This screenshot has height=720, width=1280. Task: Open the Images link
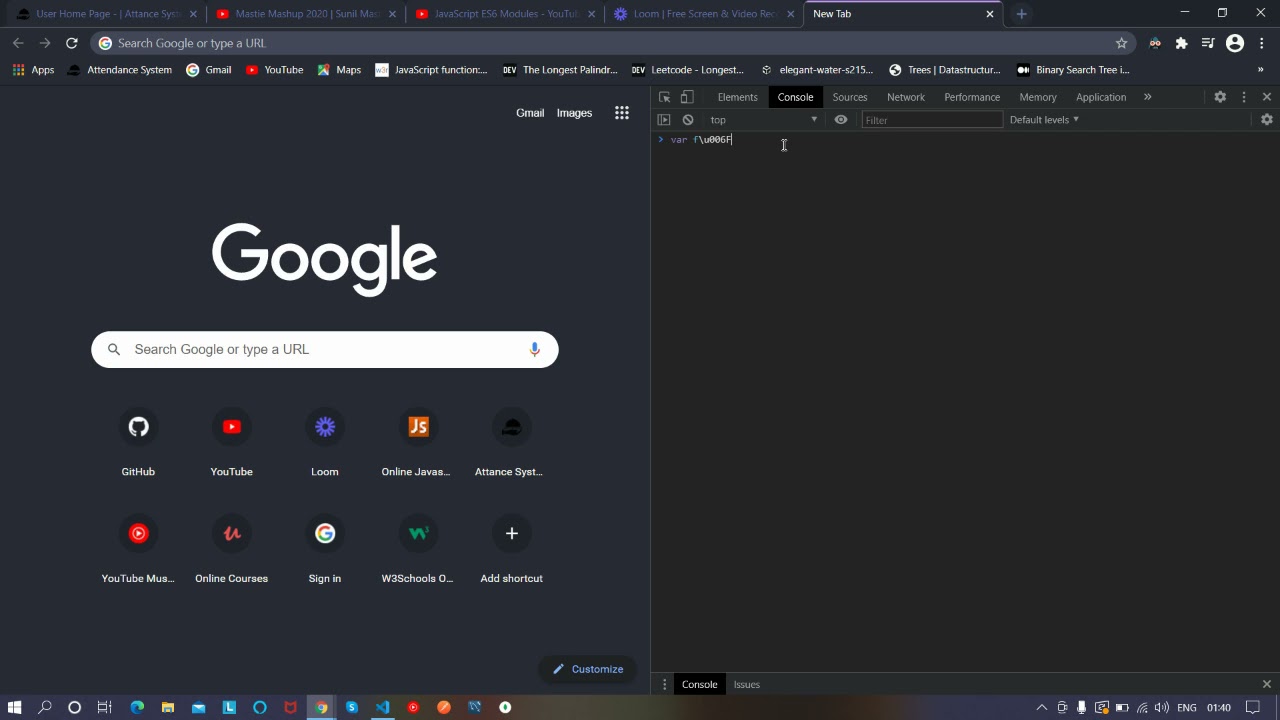click(x=574, y=113)
